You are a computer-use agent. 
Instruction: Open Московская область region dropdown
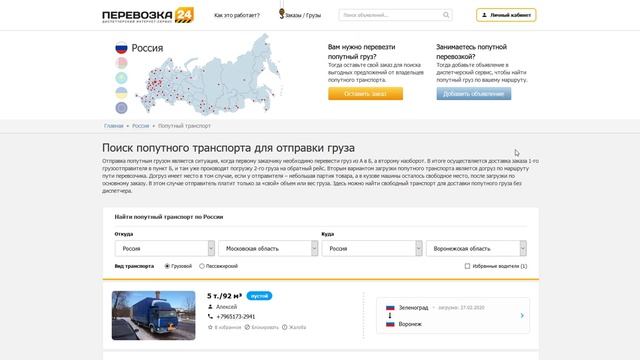268,248
